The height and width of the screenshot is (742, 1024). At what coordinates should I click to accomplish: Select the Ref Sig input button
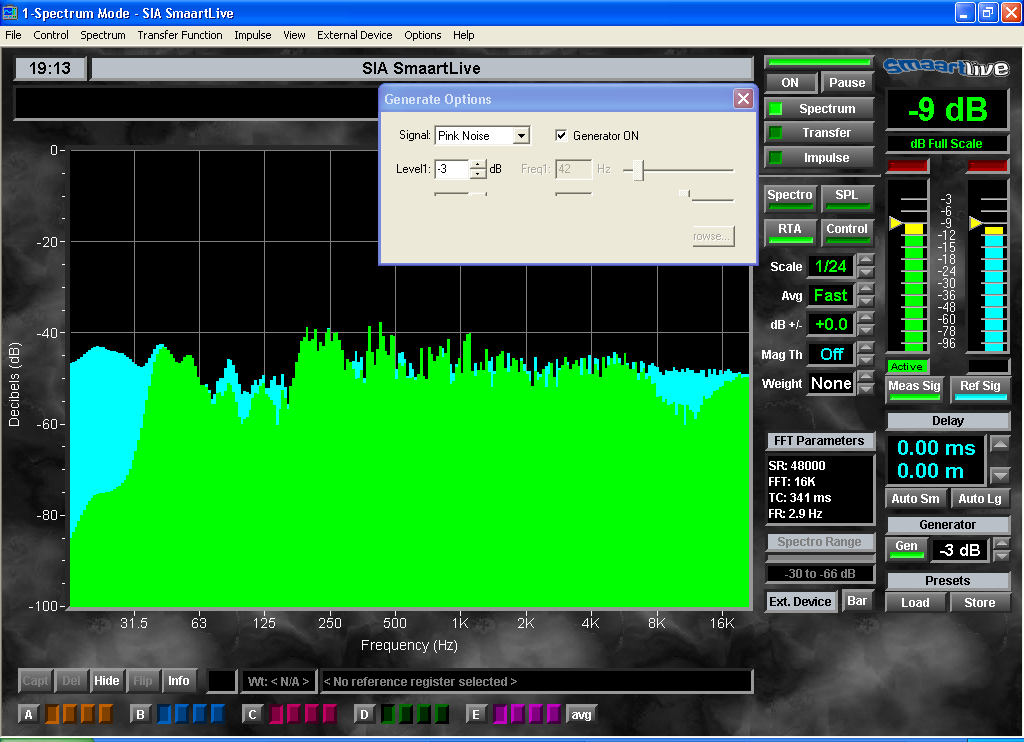[979, 386]
